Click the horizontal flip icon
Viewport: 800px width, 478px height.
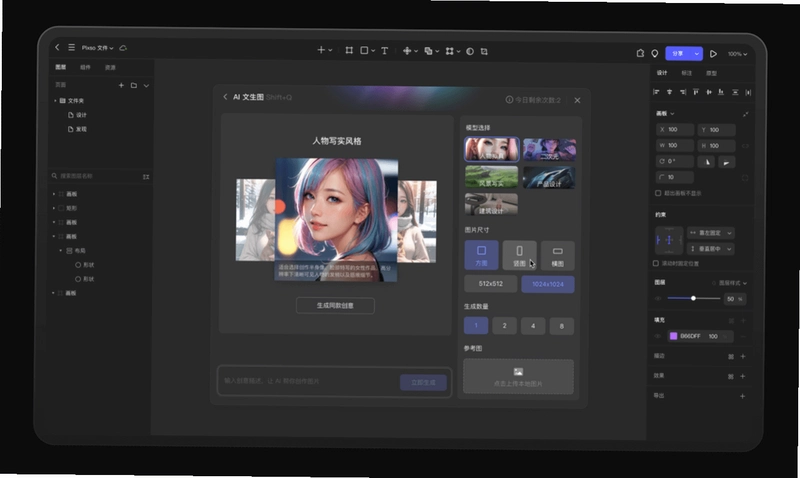point(707,162)
